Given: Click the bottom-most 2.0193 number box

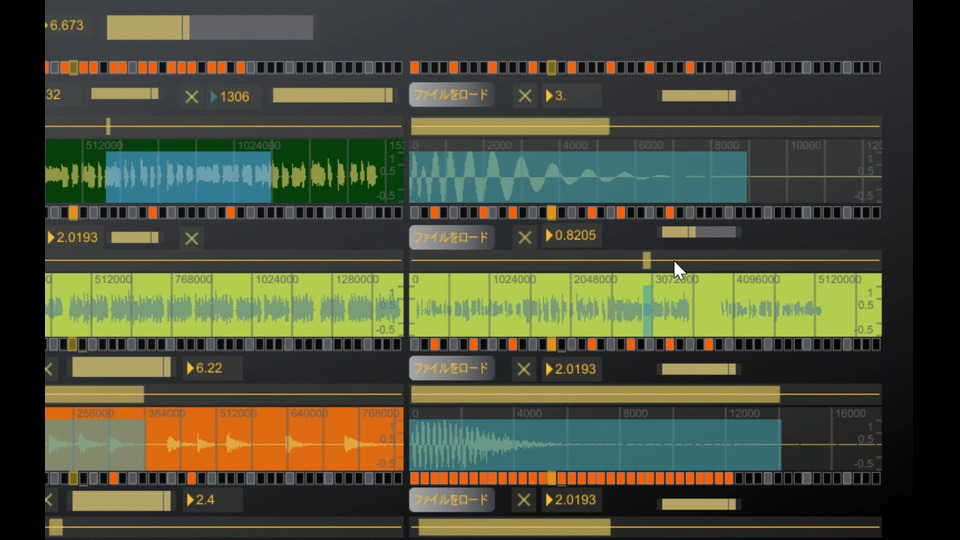Looking at the screenshot, I should pyautogui.click(x=572, y=500).
